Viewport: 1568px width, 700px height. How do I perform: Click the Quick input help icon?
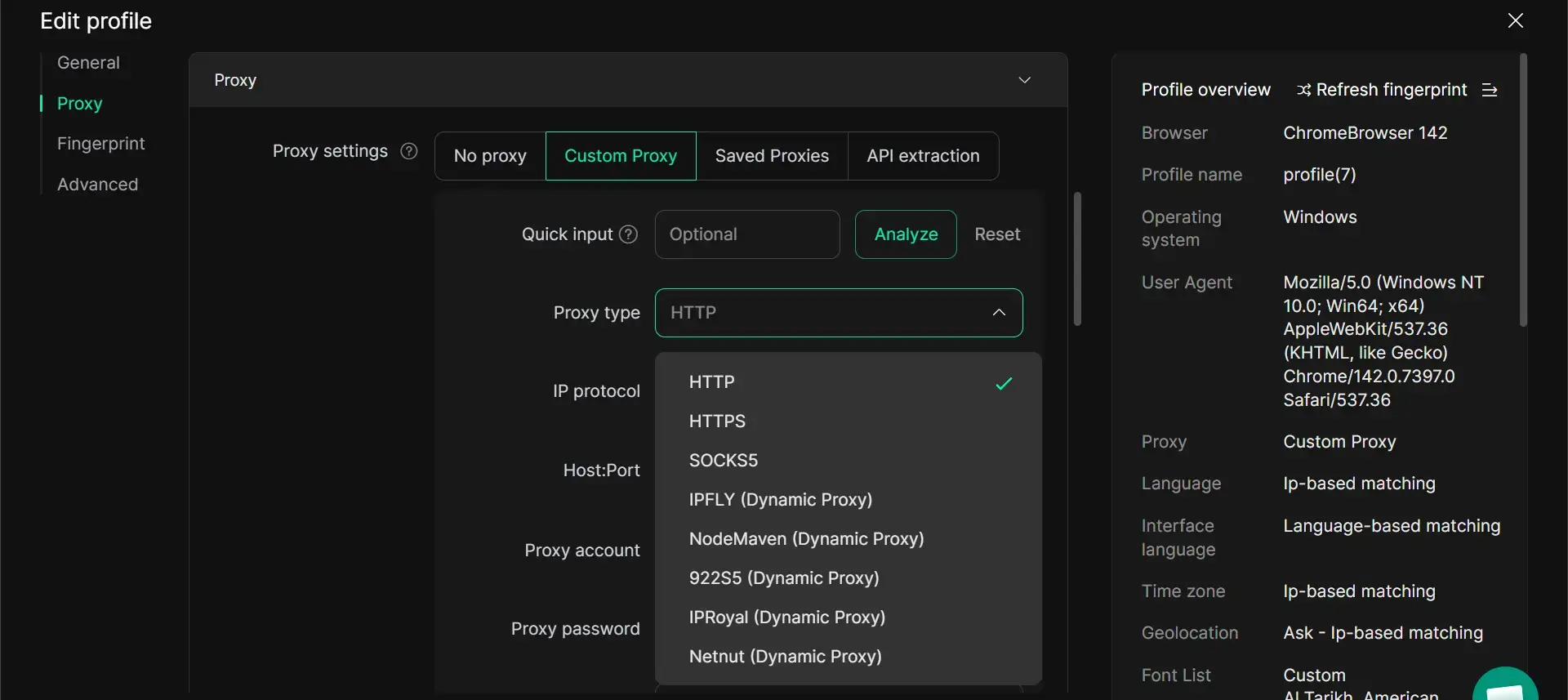click(x=628, y=234)
